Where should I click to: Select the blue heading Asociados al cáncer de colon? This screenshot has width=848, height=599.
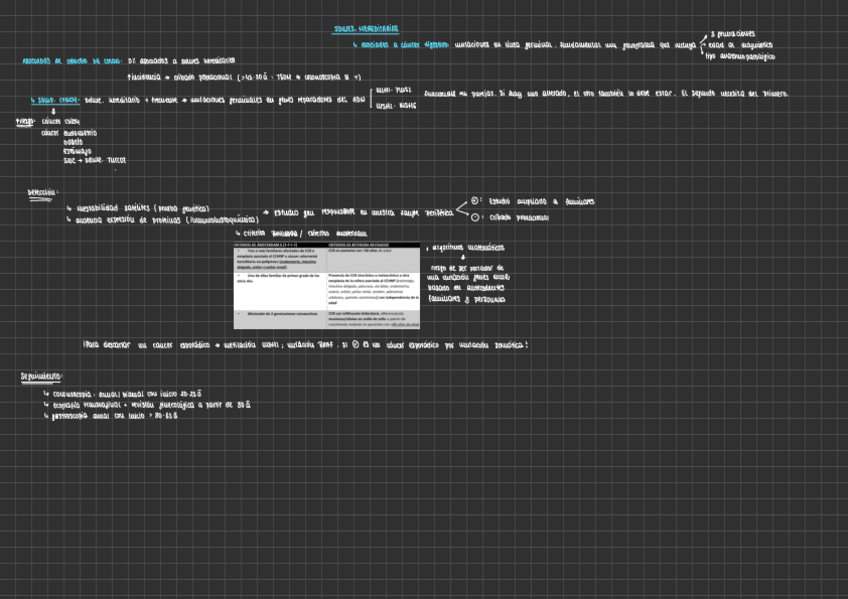tap(70, 61)
